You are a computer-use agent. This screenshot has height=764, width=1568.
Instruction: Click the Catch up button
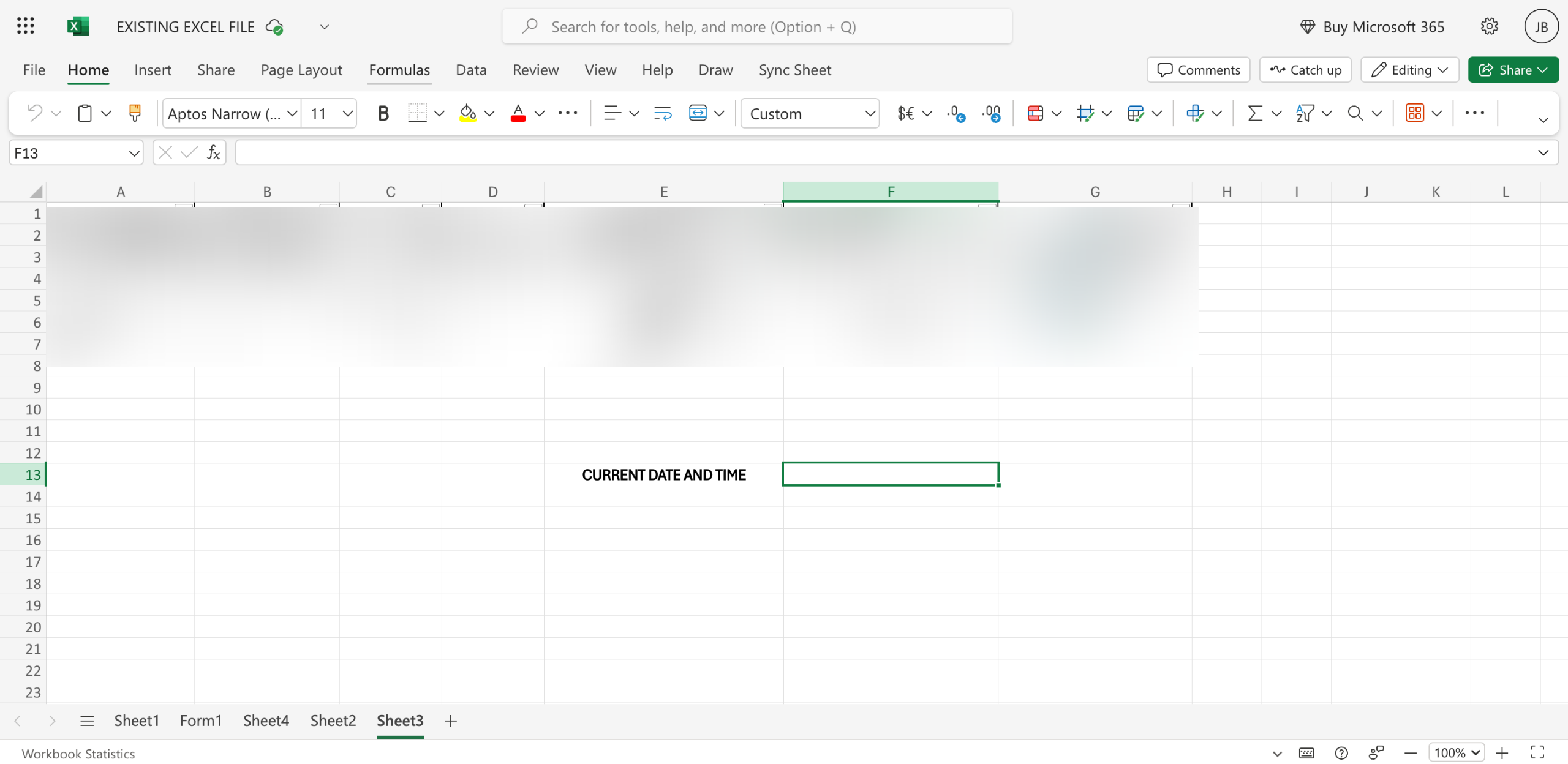click(x=1305, y=70)
